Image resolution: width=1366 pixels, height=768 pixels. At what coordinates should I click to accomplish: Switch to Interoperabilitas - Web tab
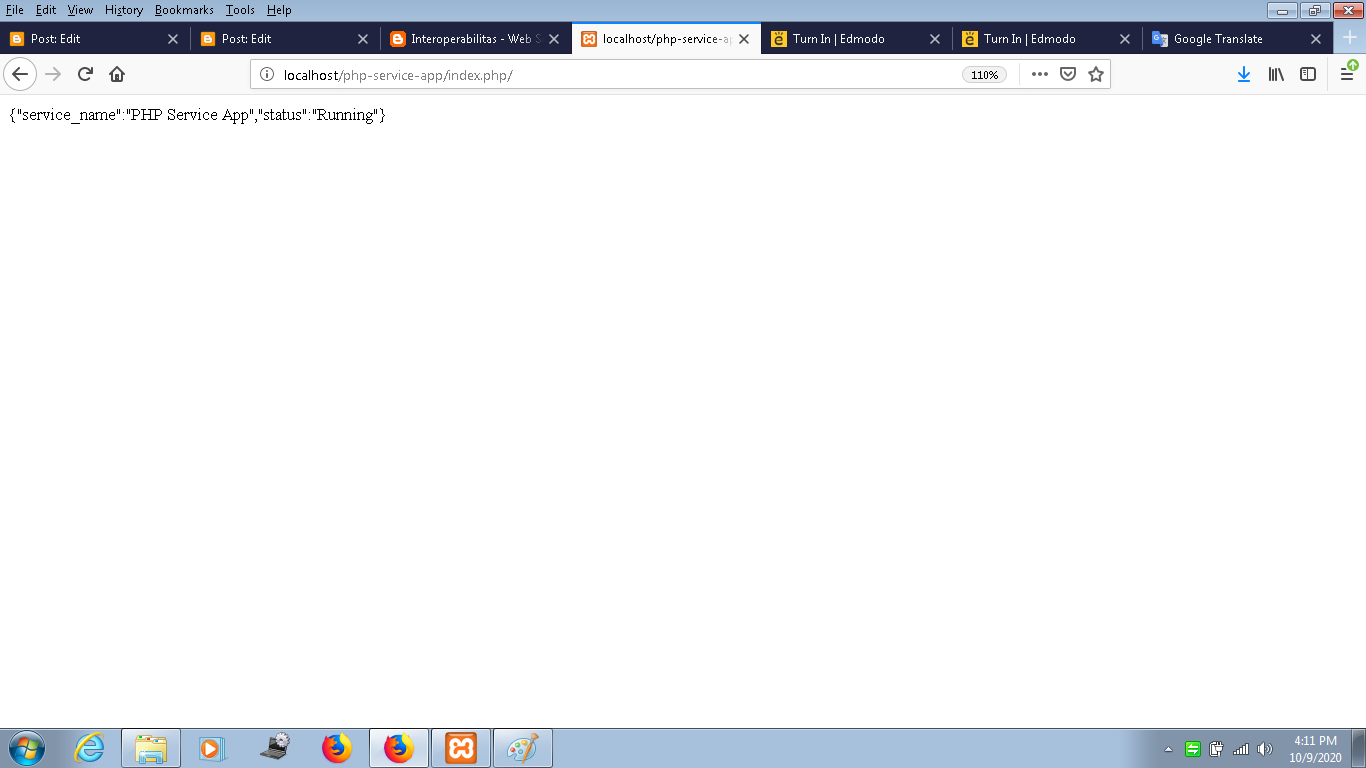click(x=475, y=39)
